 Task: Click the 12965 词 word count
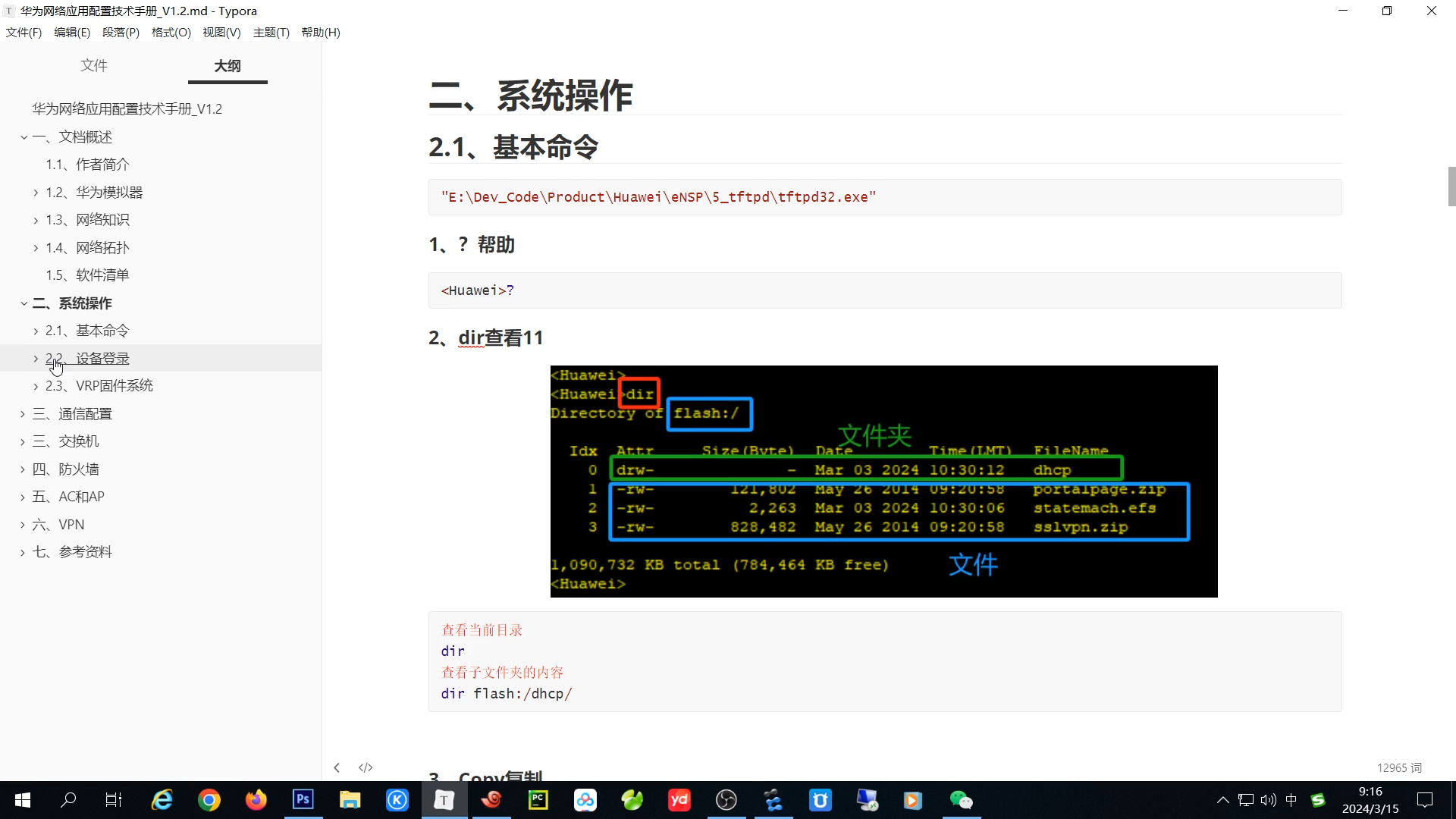click(x=1399, y=767)
